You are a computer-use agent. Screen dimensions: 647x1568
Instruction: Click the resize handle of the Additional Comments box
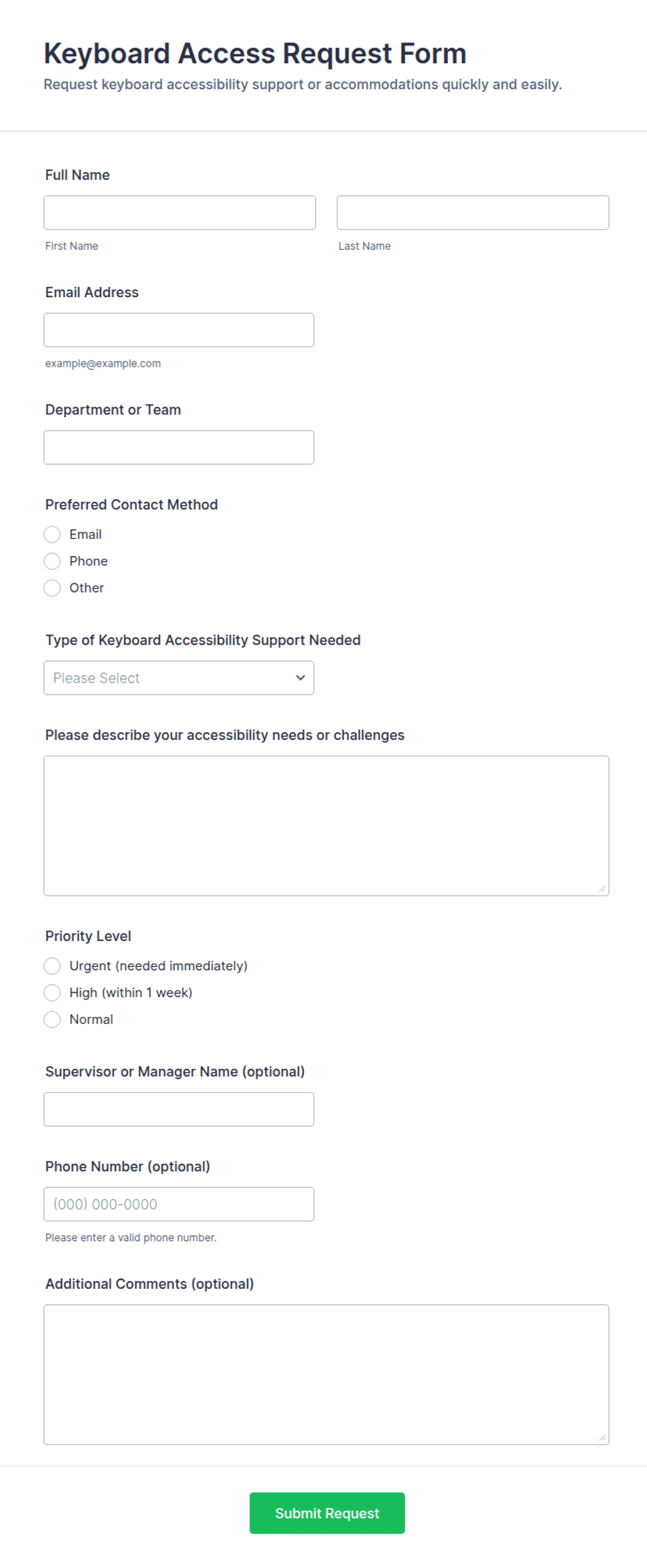point(602,1438)
